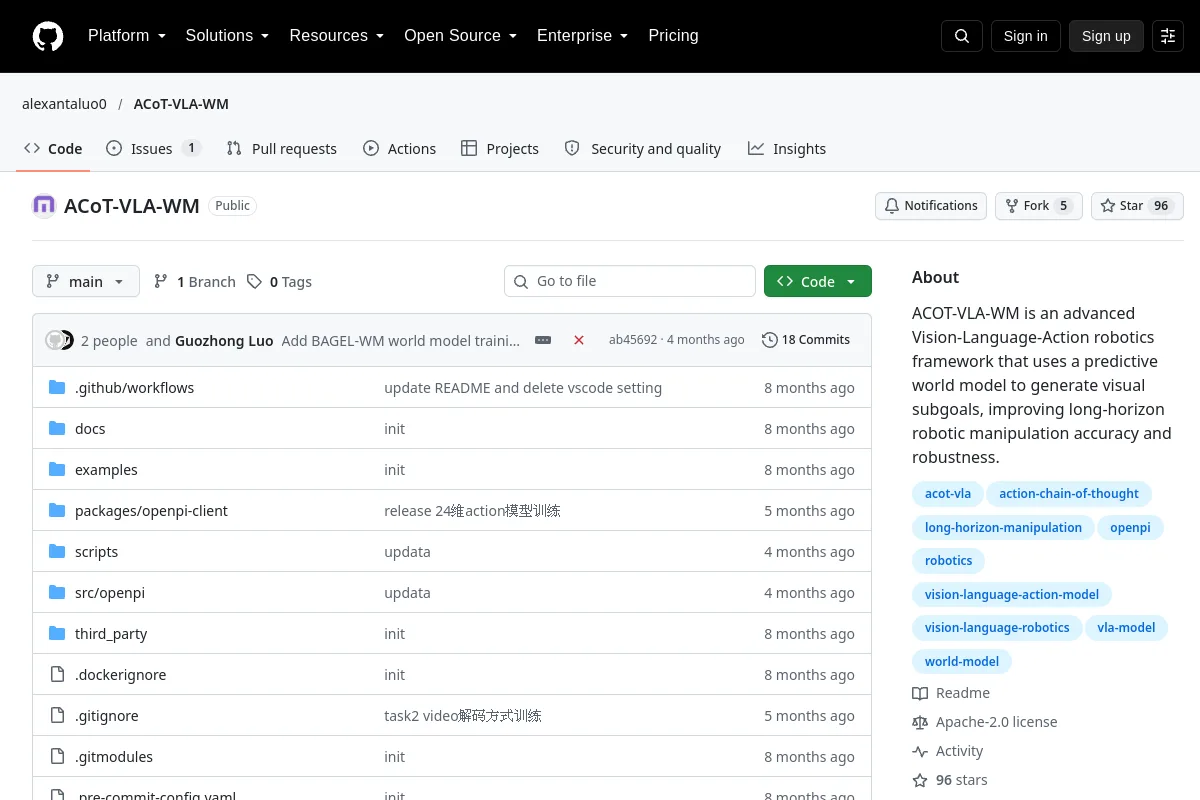This screenshot has height=800, width=1200.
Task: Switch to the Actions tab
Action: pos(400,149)
